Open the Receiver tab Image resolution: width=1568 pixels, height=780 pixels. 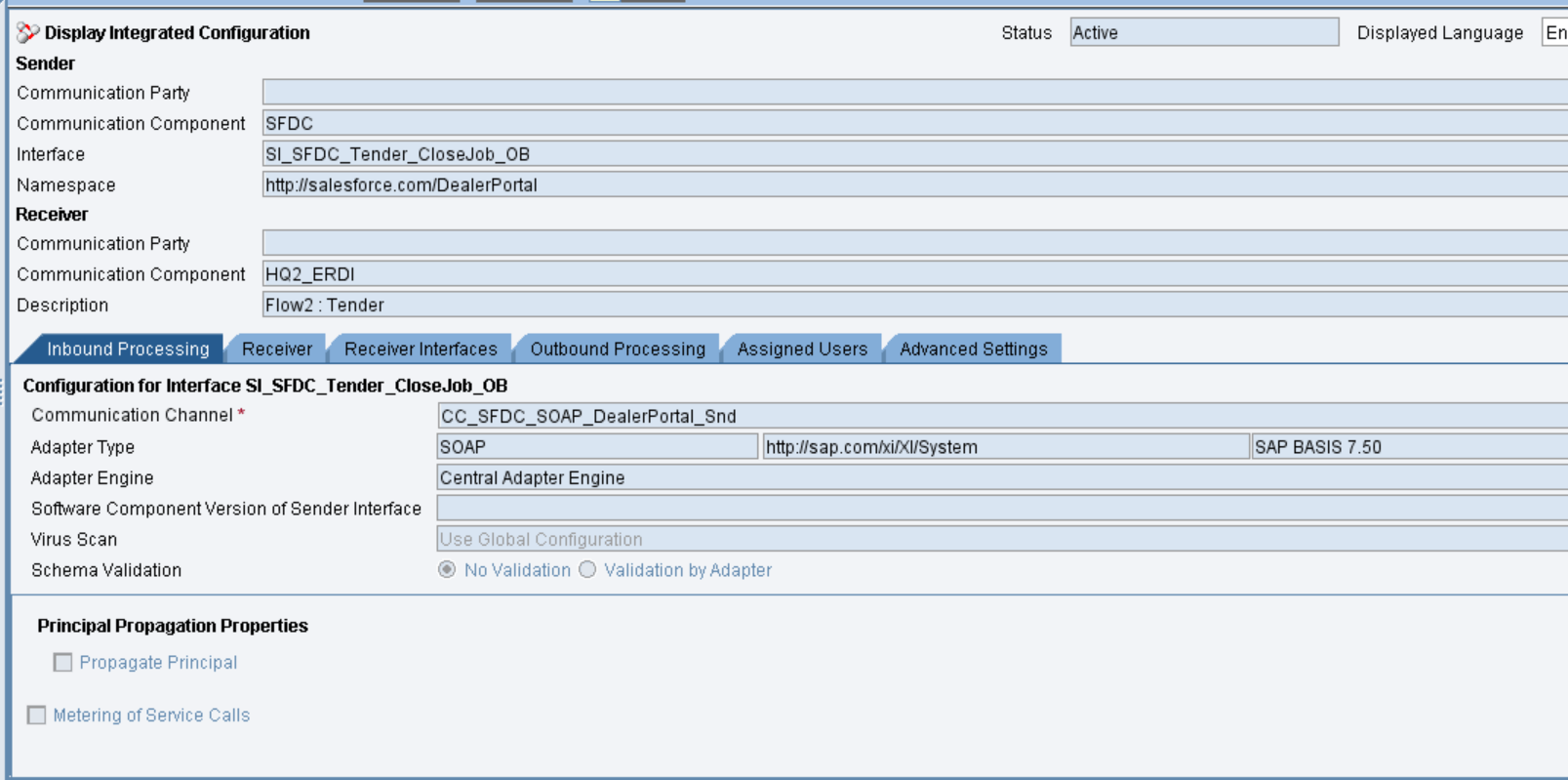pyautogui.click(x=277, y=349)
